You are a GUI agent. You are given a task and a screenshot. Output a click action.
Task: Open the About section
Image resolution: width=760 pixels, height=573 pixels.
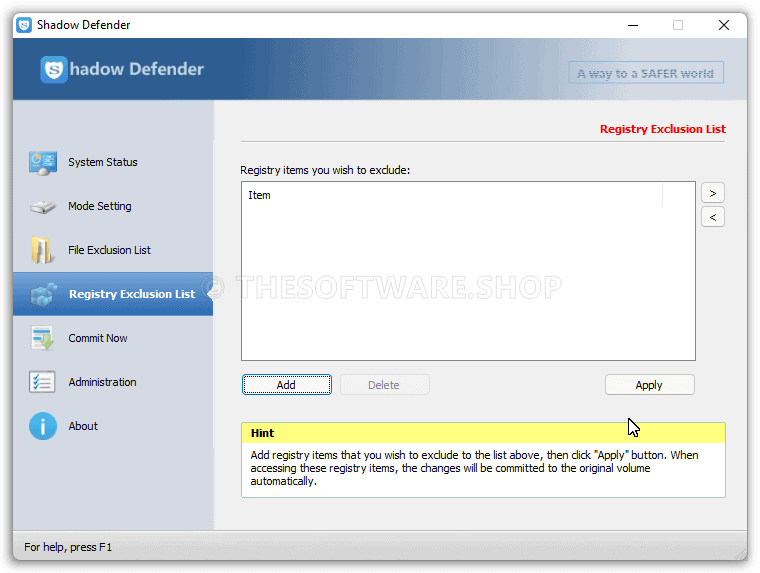coord(113,426)
